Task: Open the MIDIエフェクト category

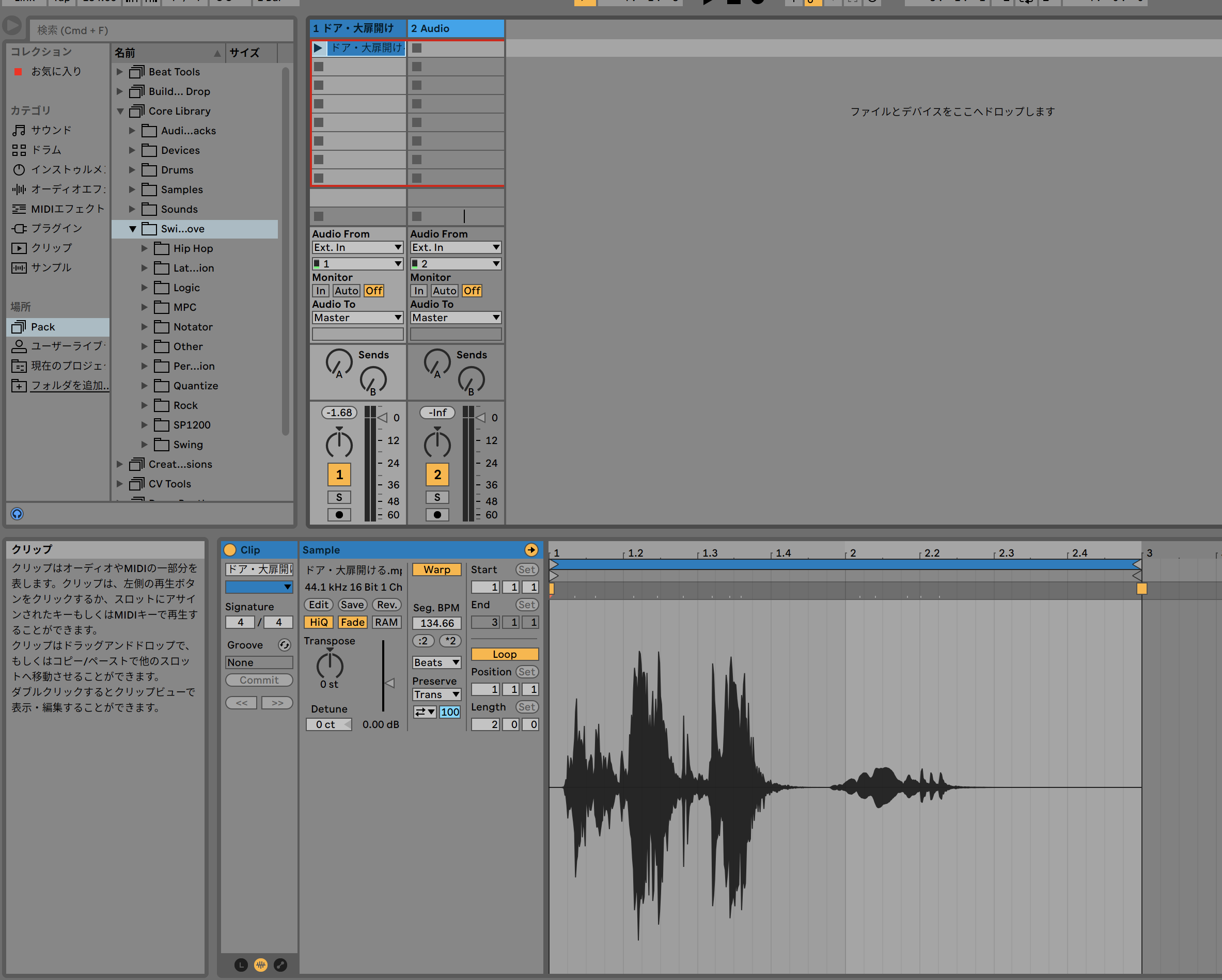Action: tap(58, 209)
